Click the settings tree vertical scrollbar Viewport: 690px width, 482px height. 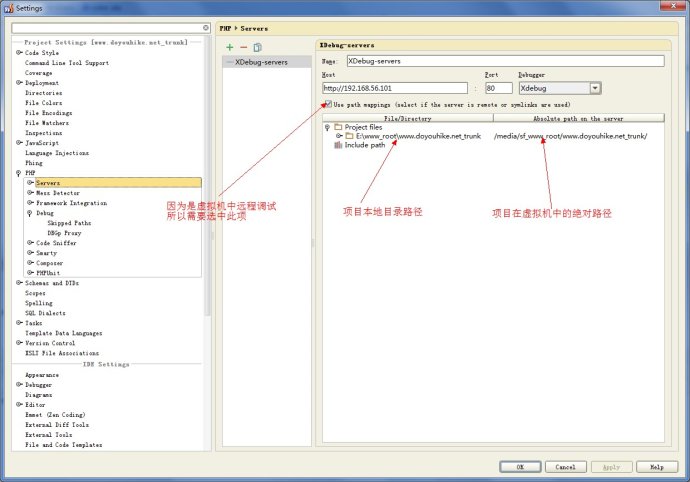click(x=207, y=176)
